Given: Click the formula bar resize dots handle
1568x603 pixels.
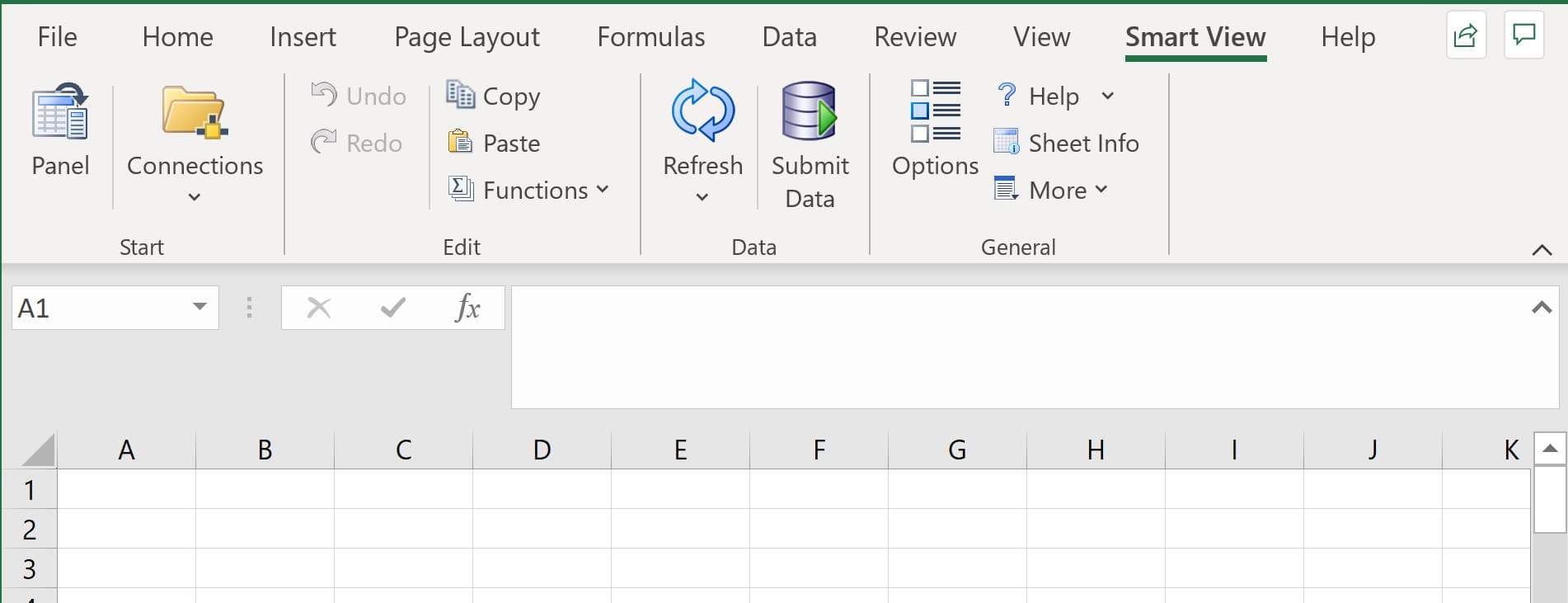Looking at the screenshot, I should [249, 308].
